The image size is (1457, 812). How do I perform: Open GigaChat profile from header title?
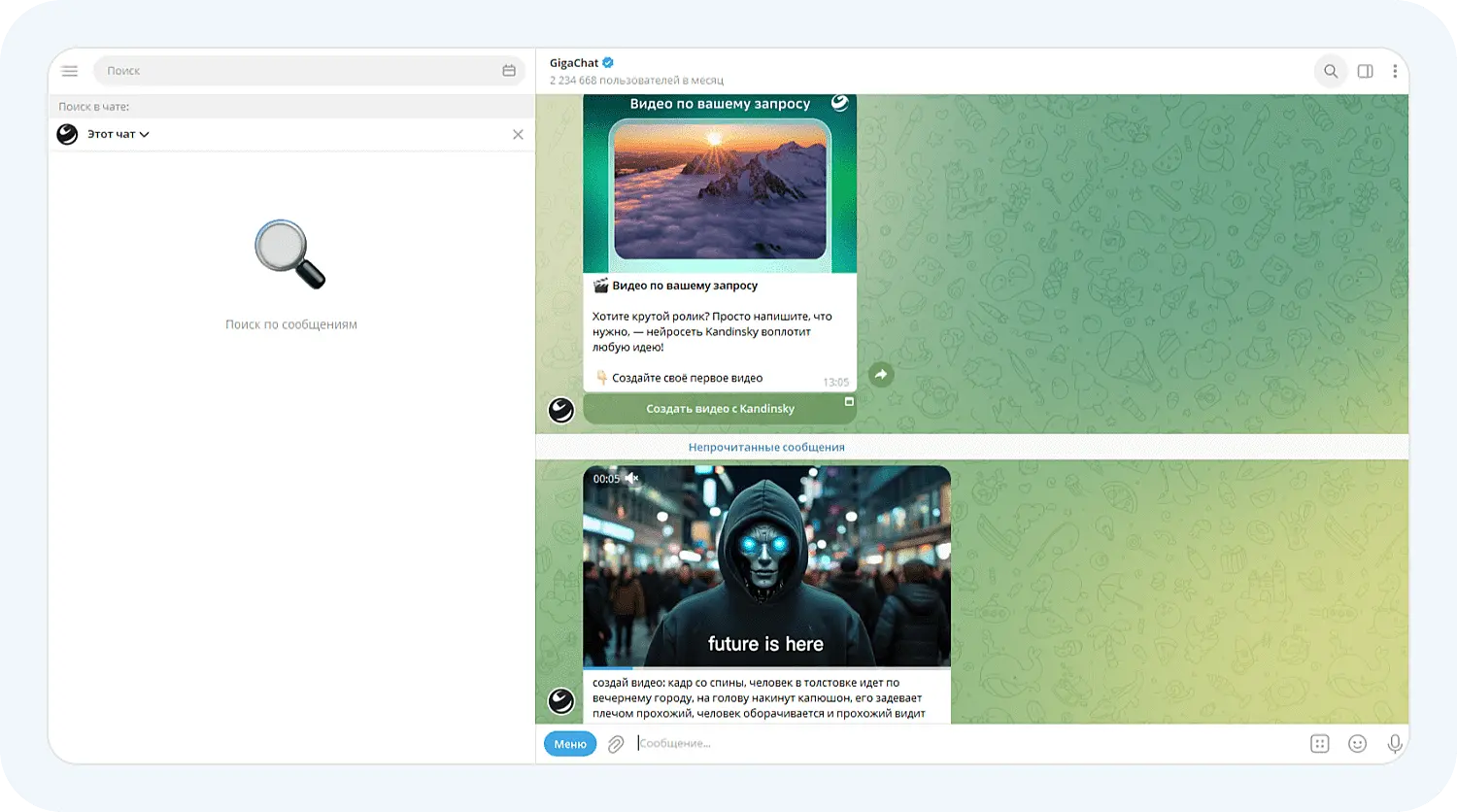tap(574, 63)
